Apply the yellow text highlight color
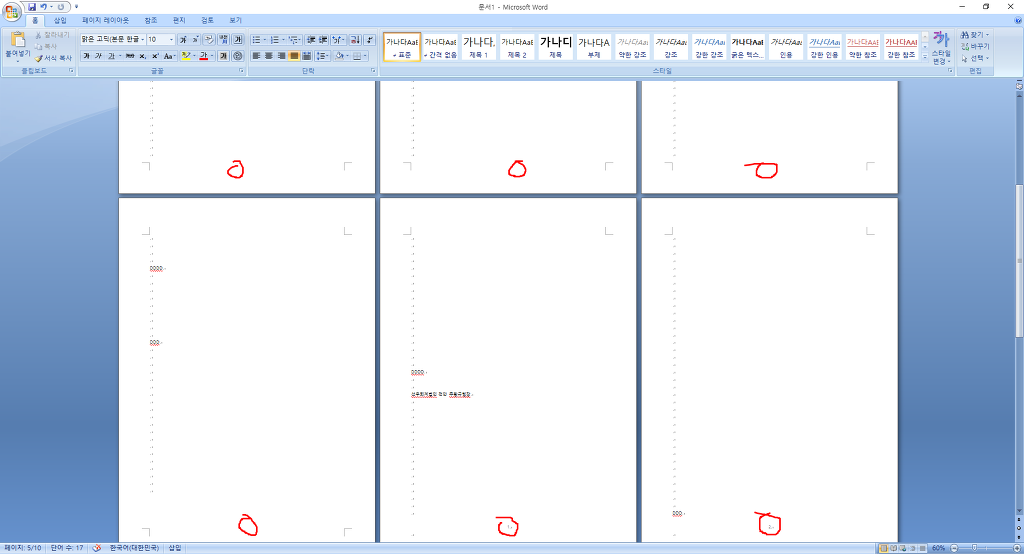 [185, 56]
